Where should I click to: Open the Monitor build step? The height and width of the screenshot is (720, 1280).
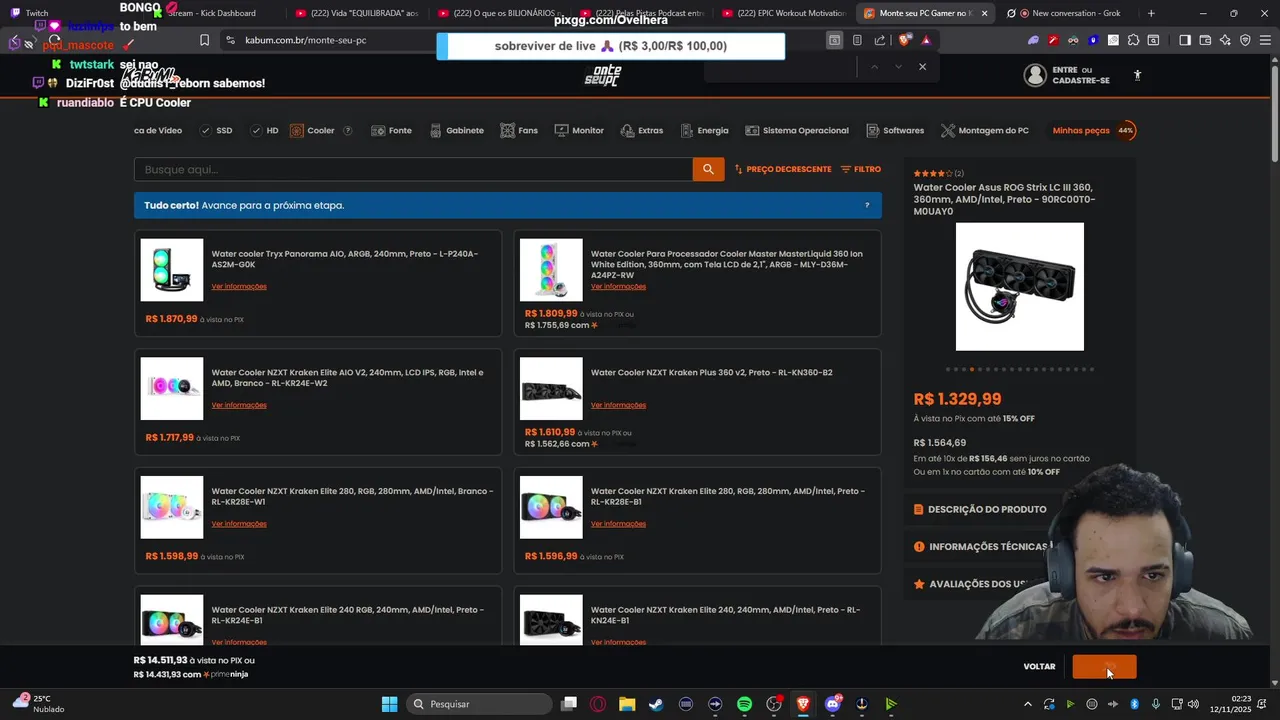click(579, 131)
